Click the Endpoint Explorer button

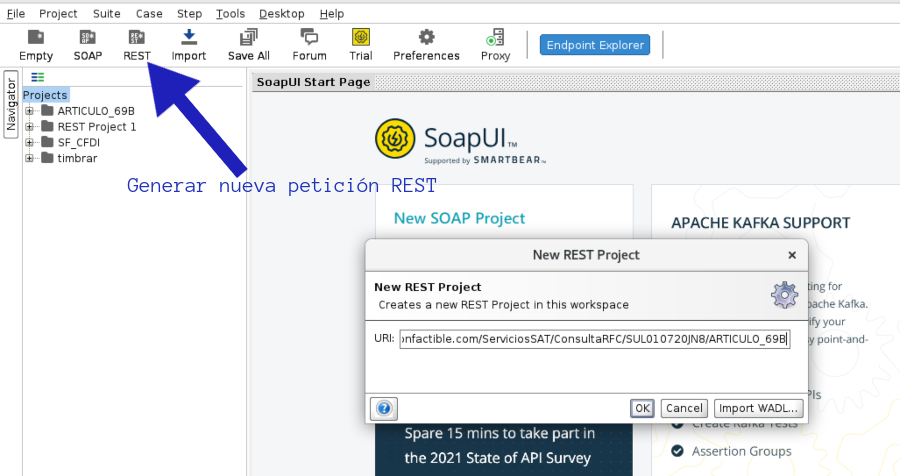pyautogui.click(x=595, y=45)
